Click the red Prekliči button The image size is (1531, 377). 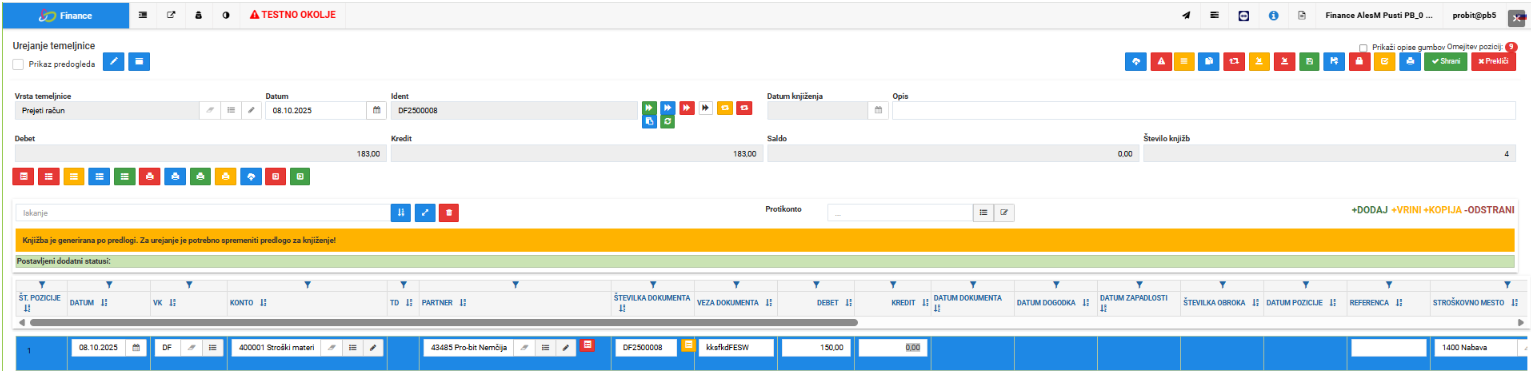1493,61
